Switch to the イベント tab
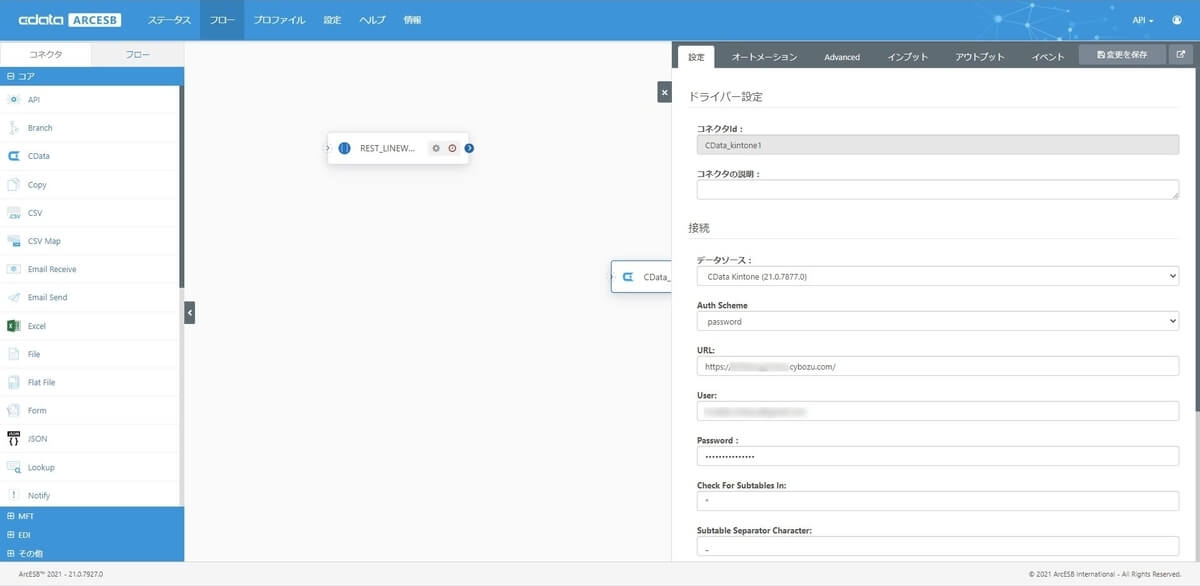This screenshot has height=586, width=1200. (x=1048, y=57)
